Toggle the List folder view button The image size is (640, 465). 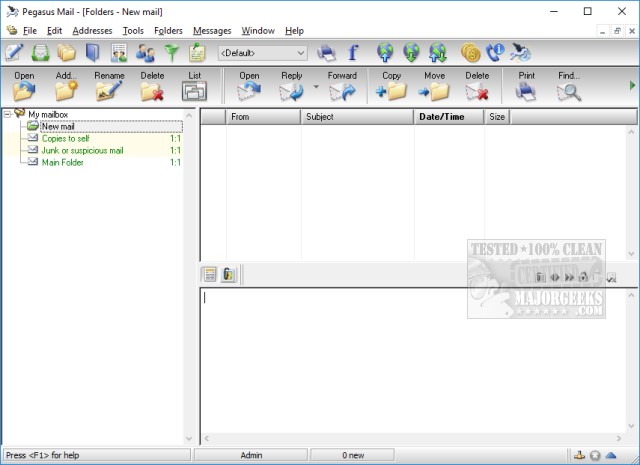tap(194, 91)
